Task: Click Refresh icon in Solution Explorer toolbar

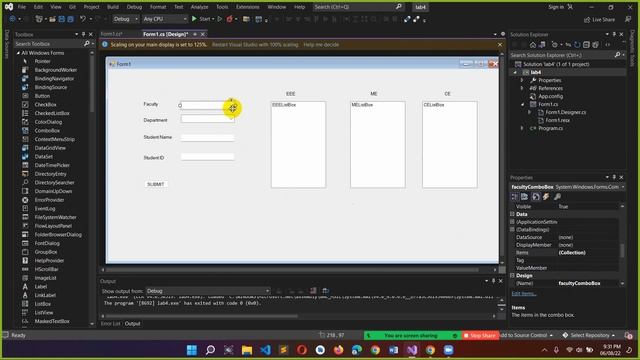Action: coord(577,44)
